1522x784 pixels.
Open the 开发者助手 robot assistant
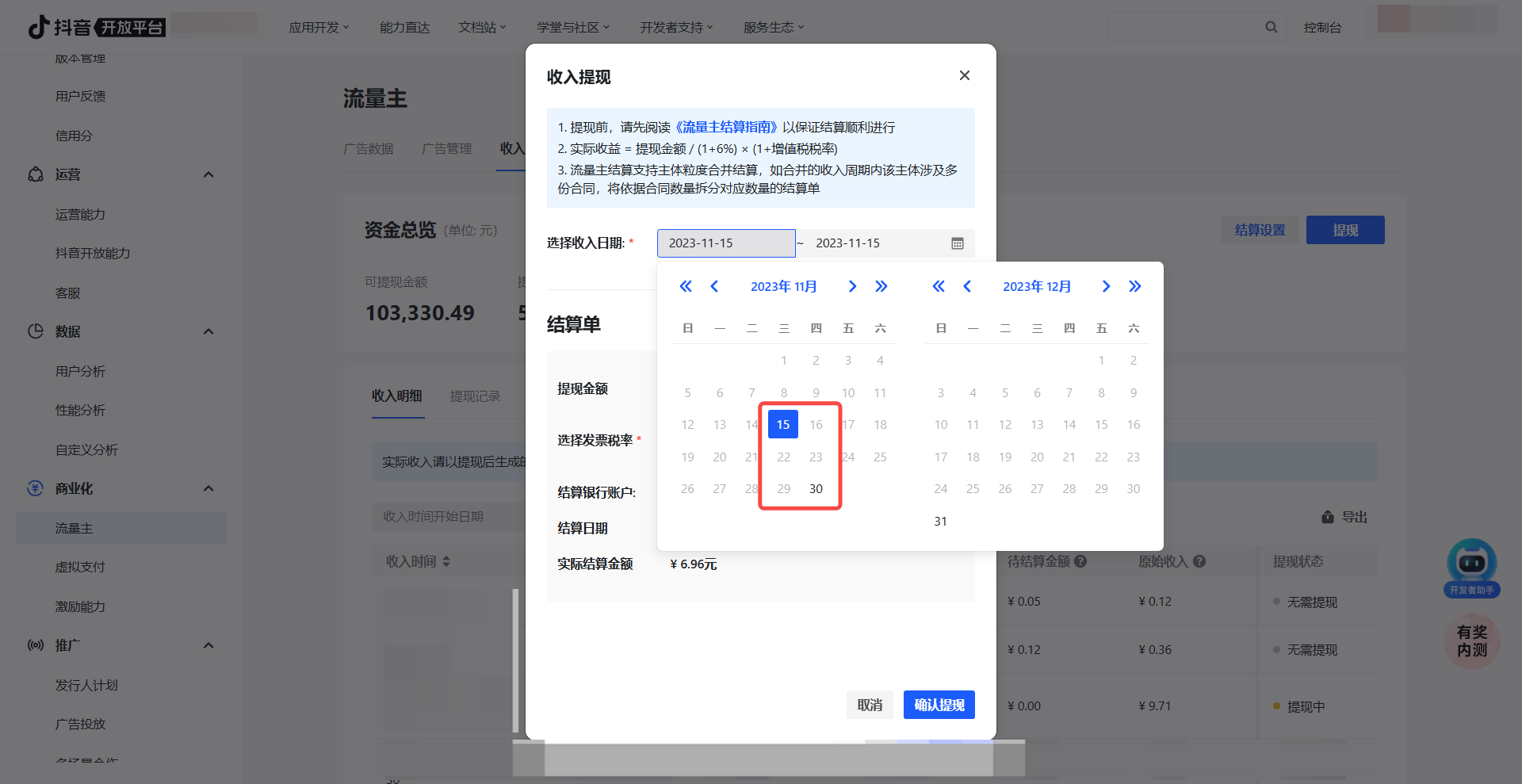pyautogui.click(x=1472, y=568)
